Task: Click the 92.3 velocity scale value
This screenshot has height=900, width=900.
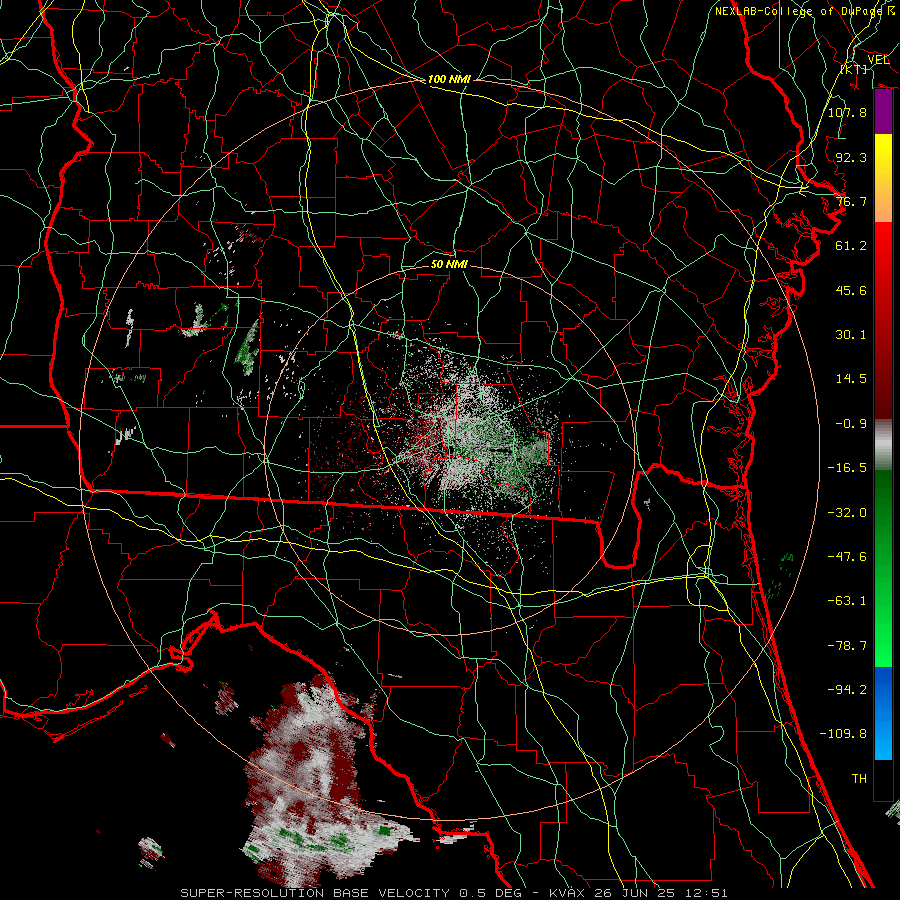Action: (851, 157)
